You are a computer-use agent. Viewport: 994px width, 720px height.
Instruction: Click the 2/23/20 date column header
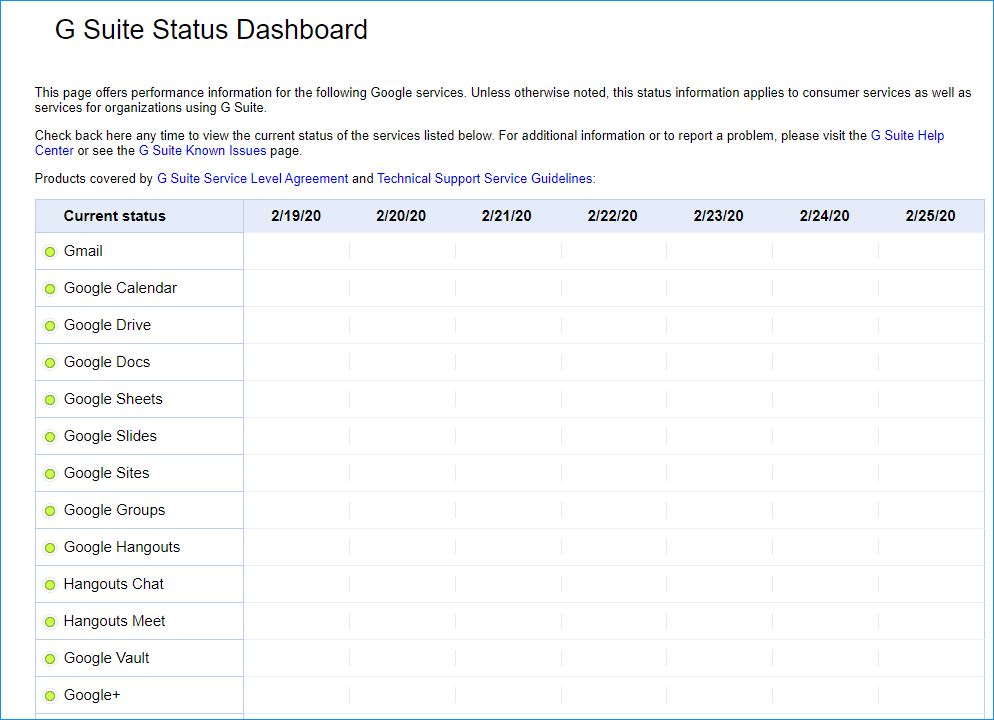click(x=718, y=216)
